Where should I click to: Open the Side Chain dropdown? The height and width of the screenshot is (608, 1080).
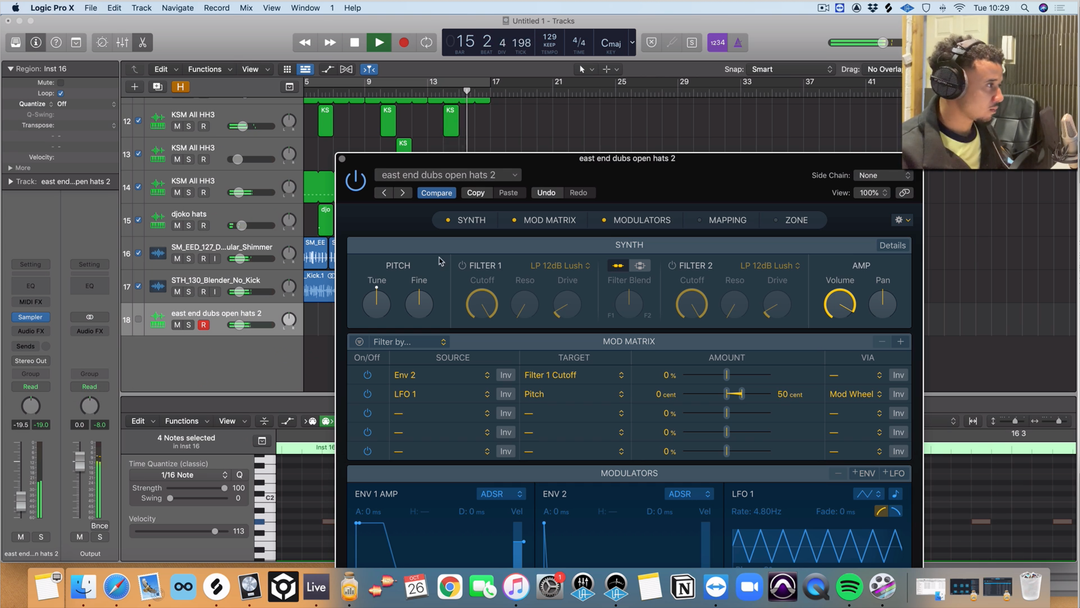click(884, 175)
